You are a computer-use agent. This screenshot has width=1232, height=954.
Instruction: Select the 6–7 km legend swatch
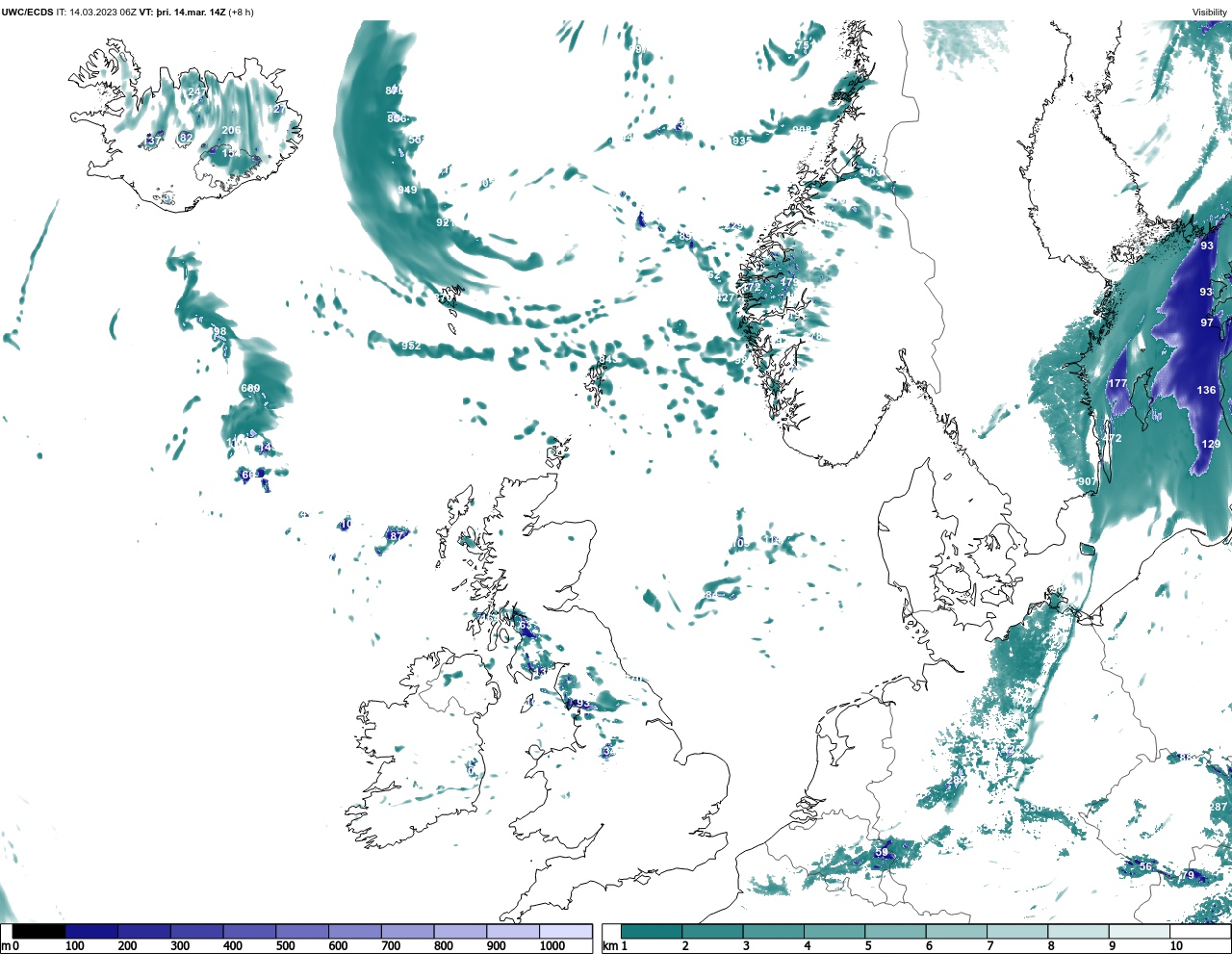[x=955, y=931]
